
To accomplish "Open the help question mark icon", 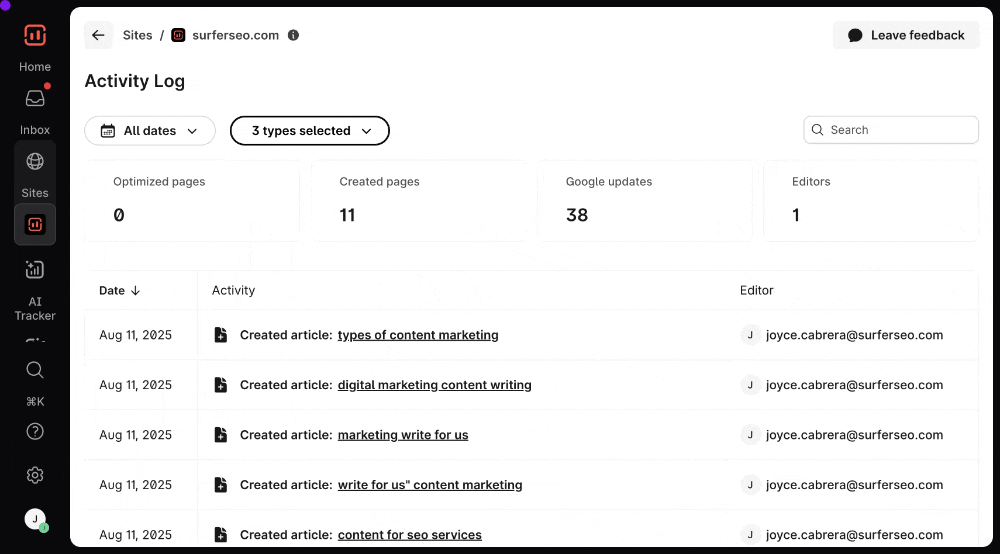I will click(x=35, y=432).
